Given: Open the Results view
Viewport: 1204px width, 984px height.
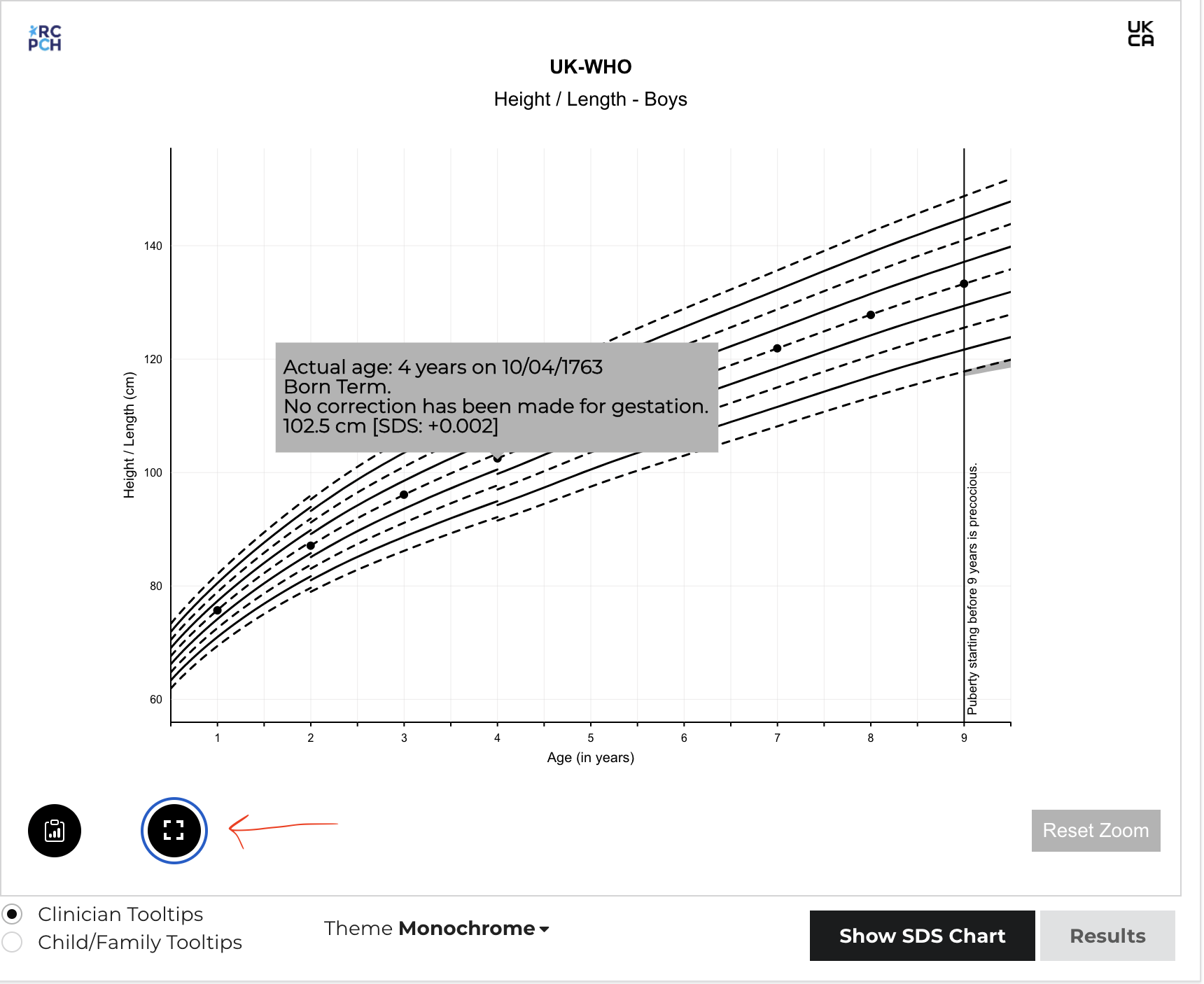Looking at the screenshot, I should (1107, 936).
